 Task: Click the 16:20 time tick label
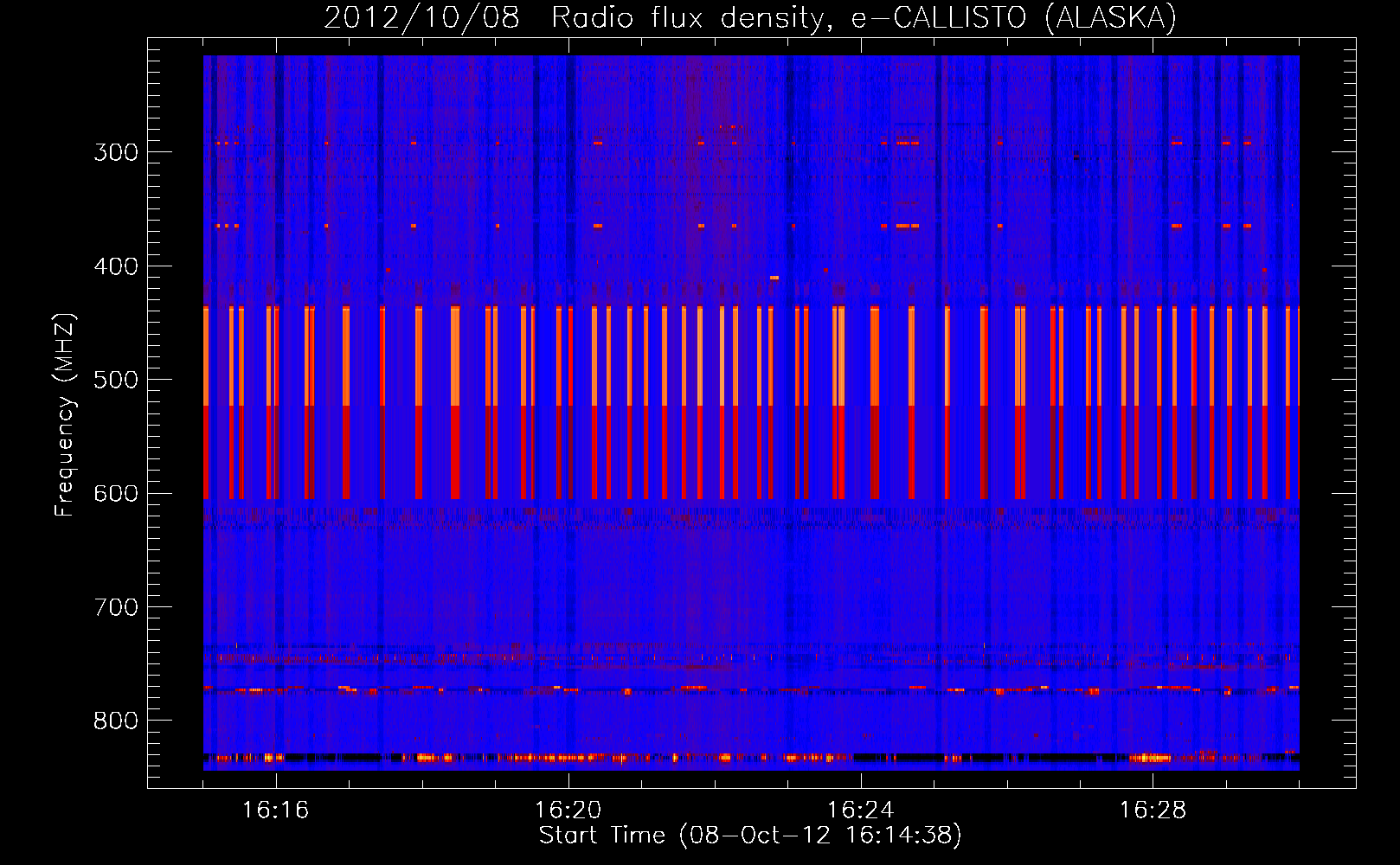pyautogui.click(x=568, y=811)
